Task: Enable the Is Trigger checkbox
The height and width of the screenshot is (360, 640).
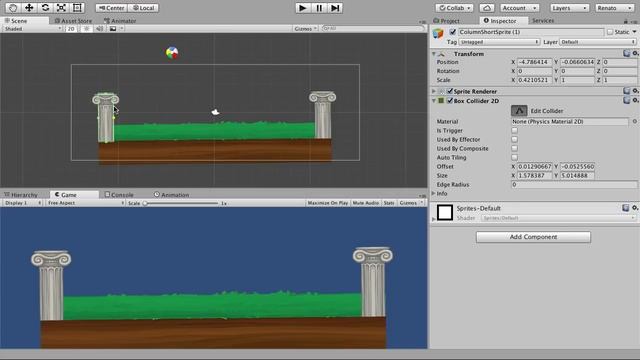Action: (514, 130)
